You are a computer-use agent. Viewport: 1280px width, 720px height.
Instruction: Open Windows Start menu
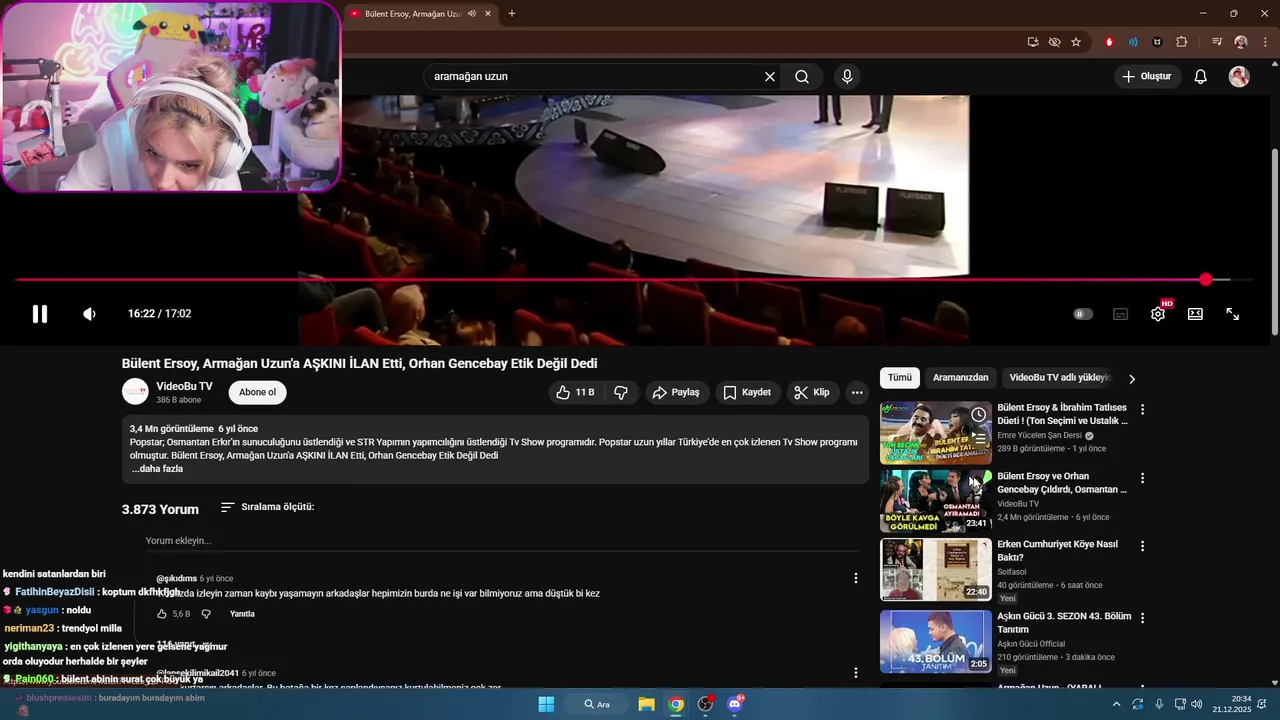pos(546,704)
